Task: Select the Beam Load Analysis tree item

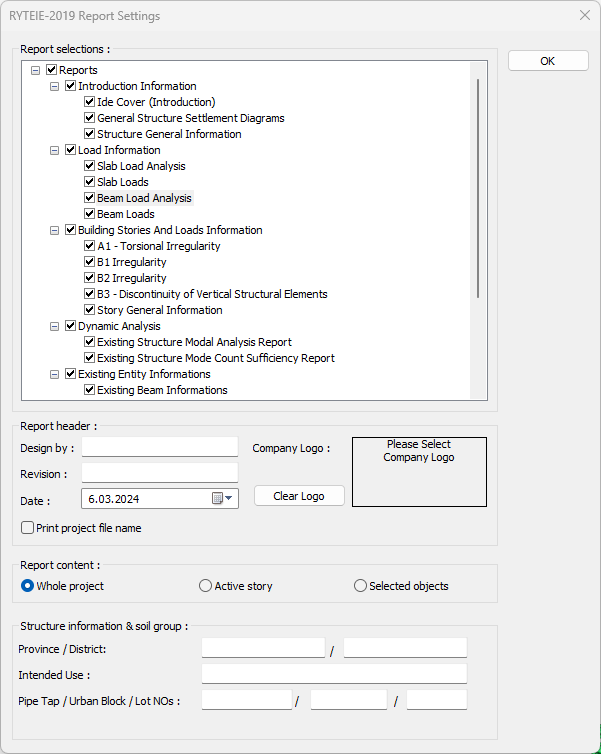Action: click(144, 198)
